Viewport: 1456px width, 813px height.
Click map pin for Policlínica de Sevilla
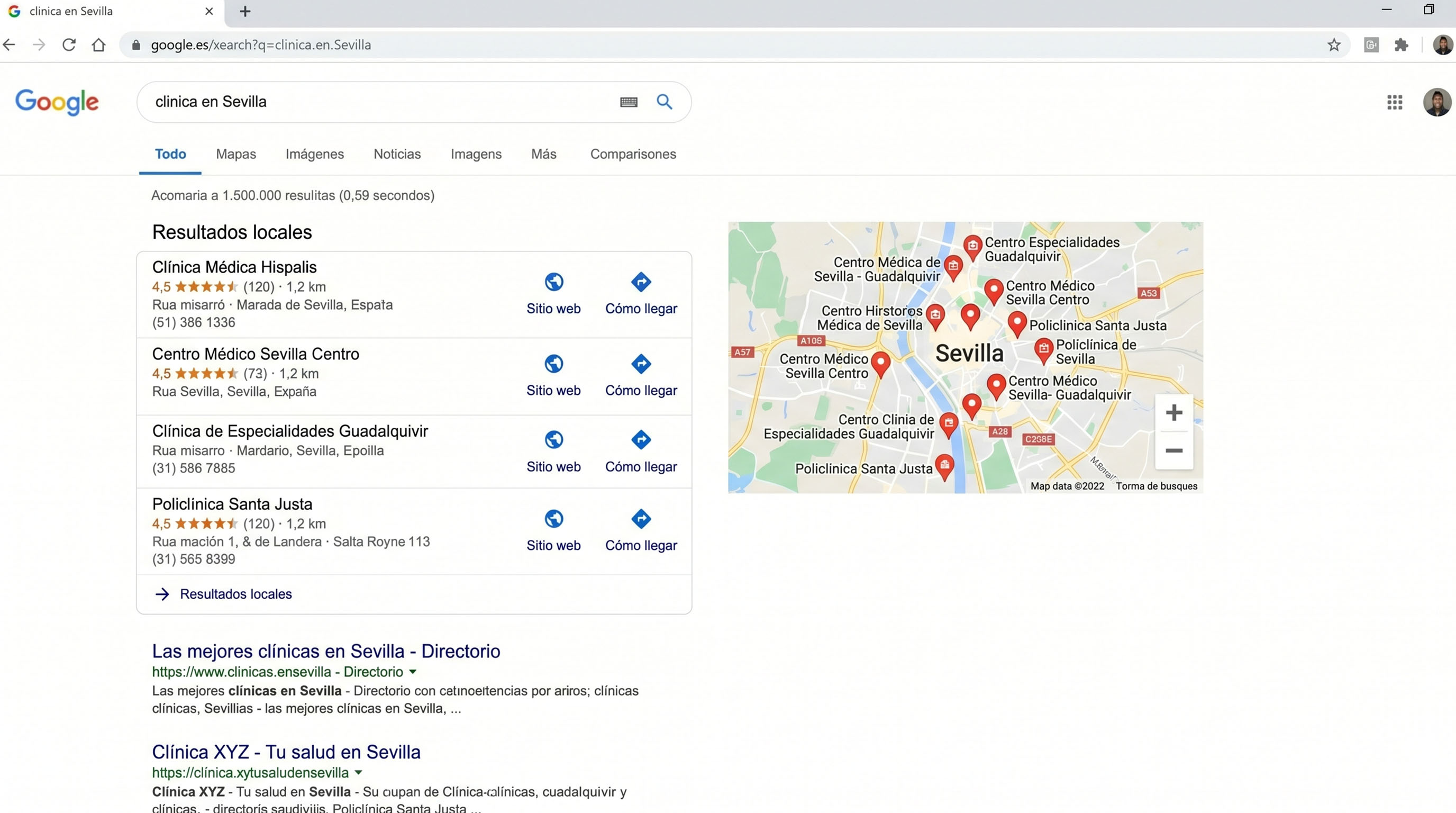(x=1043, y=350)
